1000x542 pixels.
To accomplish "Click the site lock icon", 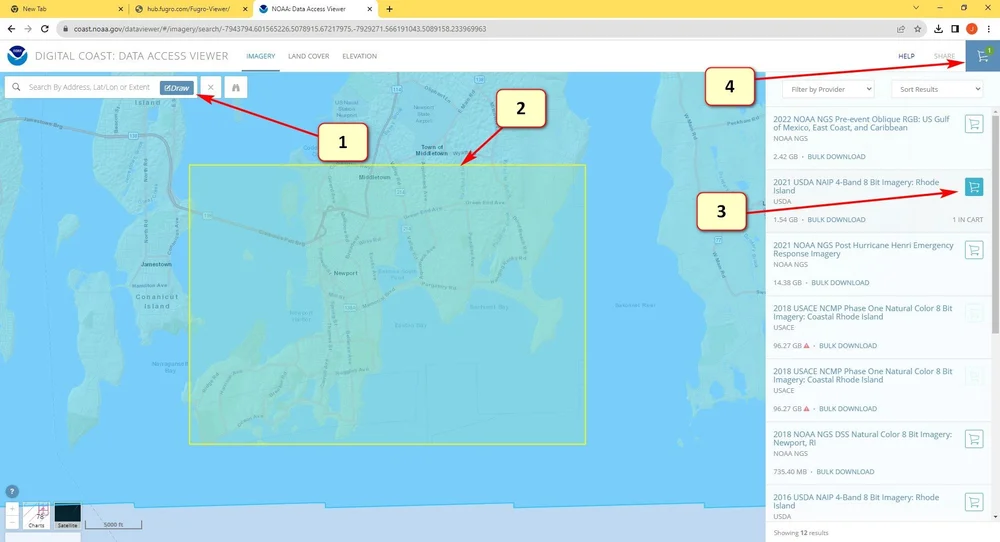I will (x=66, y=29).
